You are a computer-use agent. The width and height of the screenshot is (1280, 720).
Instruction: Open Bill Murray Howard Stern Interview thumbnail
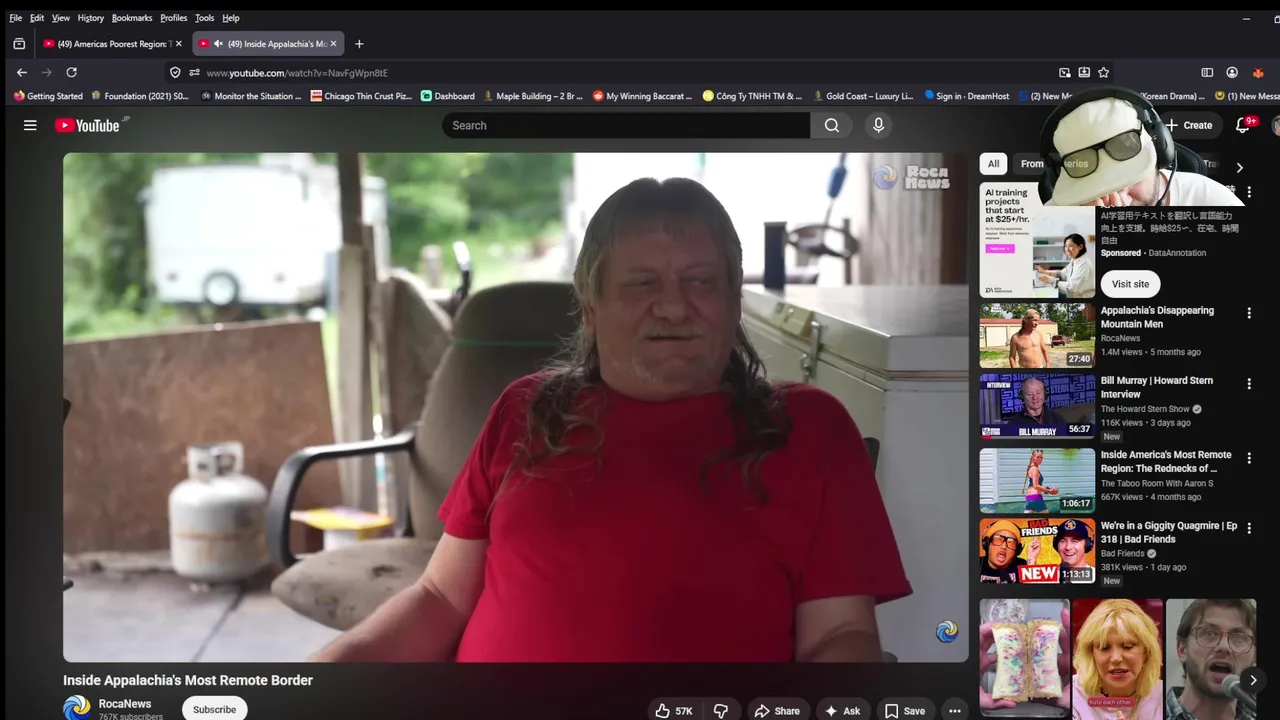(1037, 407)
